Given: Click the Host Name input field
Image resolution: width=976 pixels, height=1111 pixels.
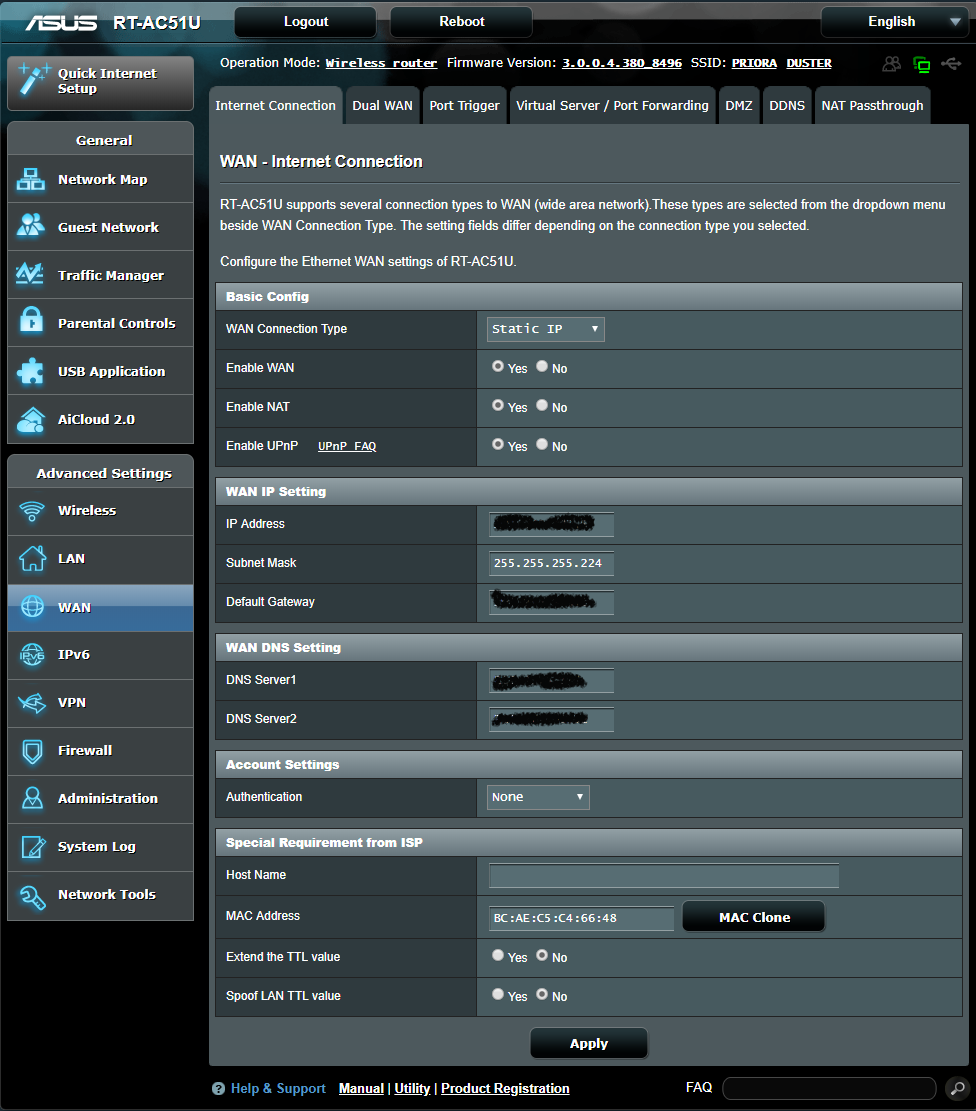Looking at the screenshot, I should pyautogui.click(x=663, y=876).
